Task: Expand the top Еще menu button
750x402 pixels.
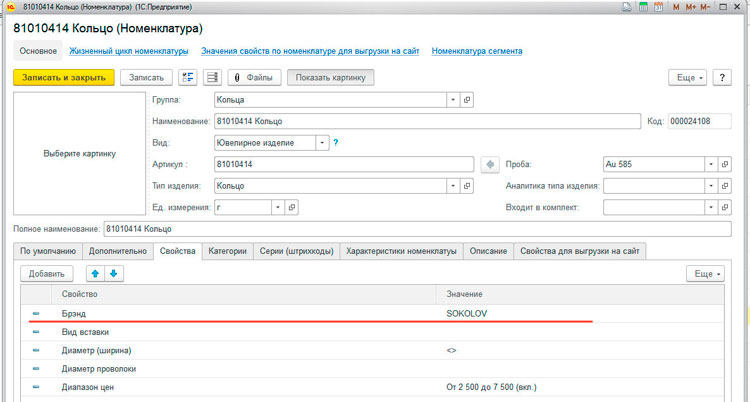Action: 687,77
